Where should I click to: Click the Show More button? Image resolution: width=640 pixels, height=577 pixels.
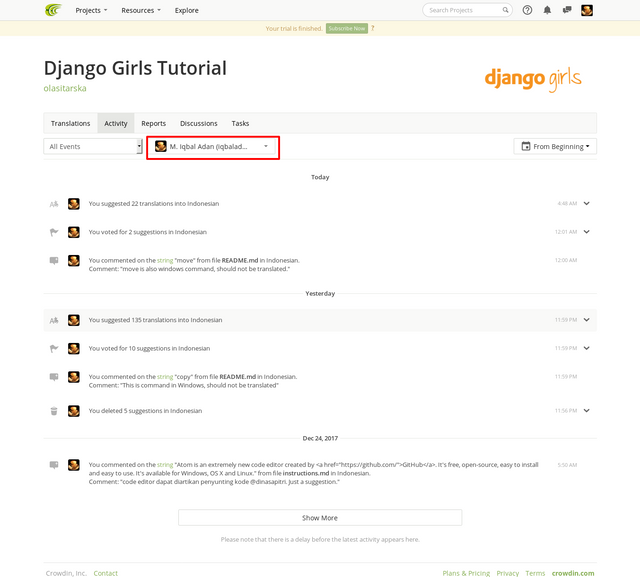320,518
